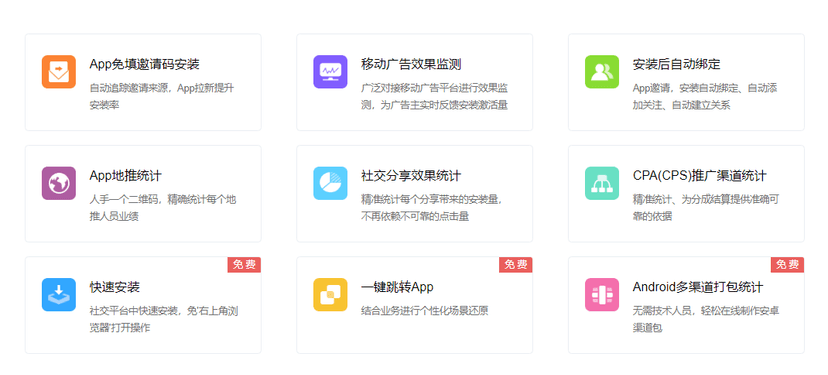Viewport: 828px width, 375px height.
Task: Click the 免费 badge on Android多渠道打包统计 card
Action: point(787,265)
